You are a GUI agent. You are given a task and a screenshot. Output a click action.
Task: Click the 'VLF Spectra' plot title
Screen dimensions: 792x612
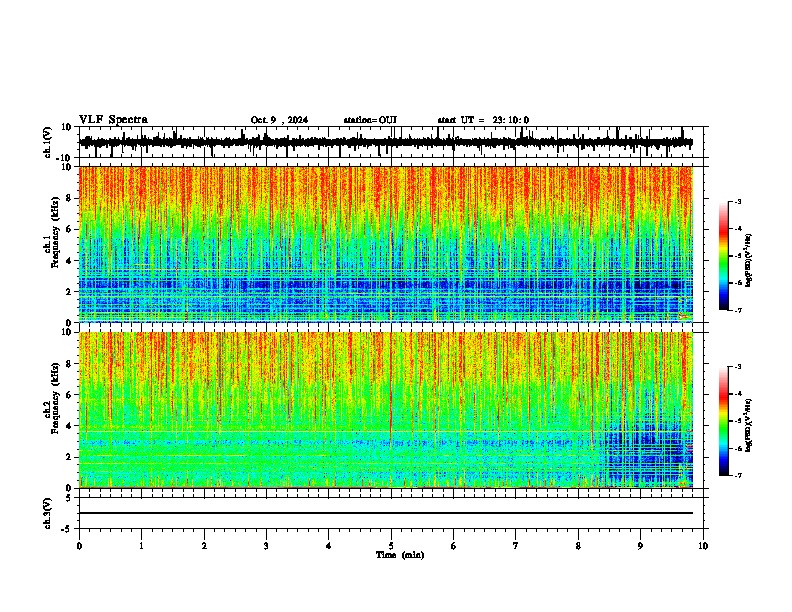tap(113, 120)
